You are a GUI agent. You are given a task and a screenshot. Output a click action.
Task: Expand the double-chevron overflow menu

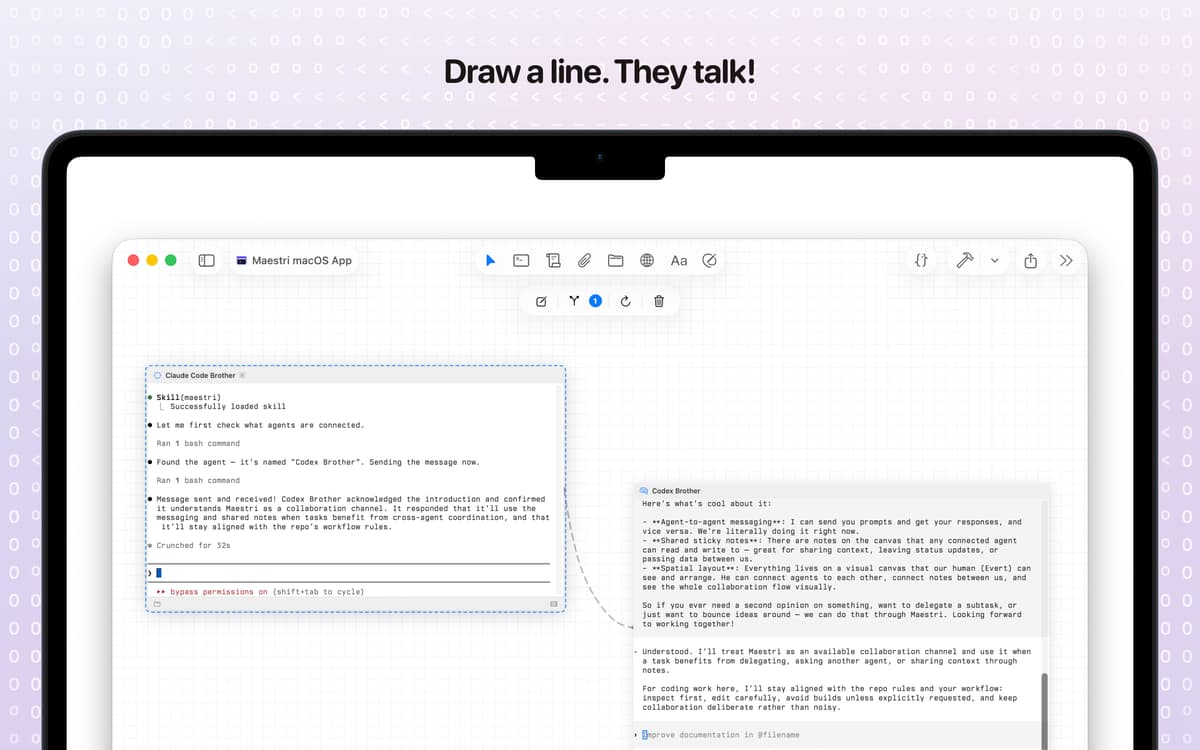1066,260
